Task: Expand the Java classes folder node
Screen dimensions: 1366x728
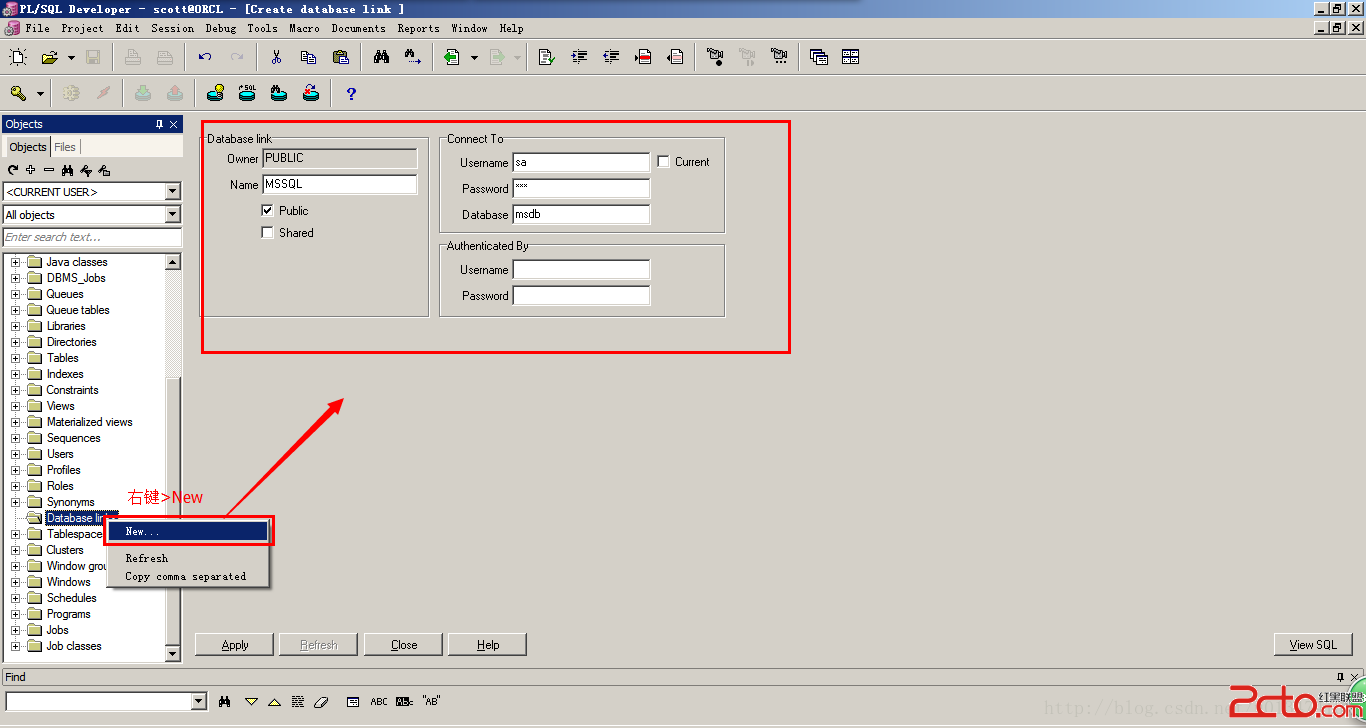Action: [x=16, y=262]
